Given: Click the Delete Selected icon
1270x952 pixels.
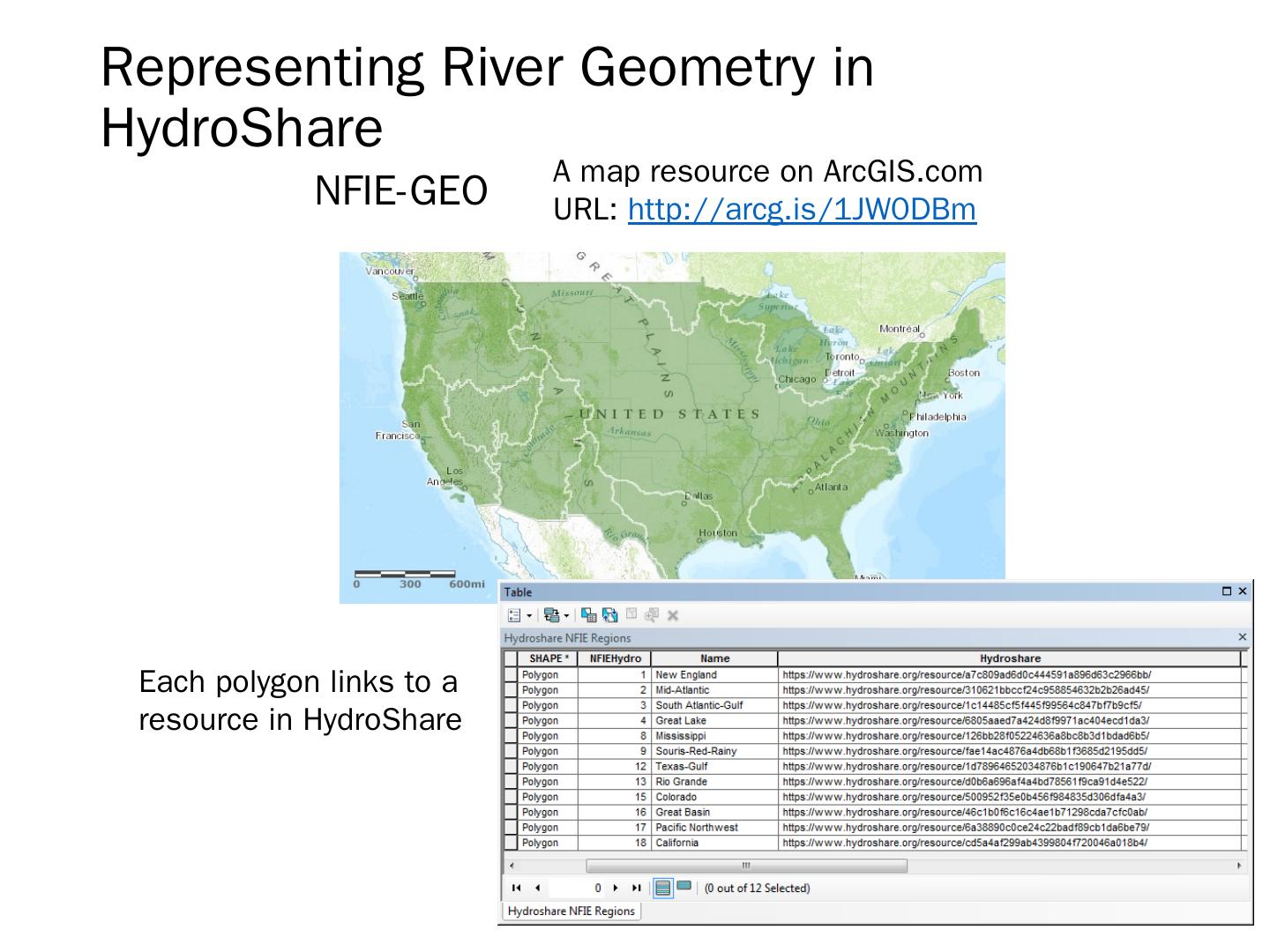Looking at the screenshot, I should click(673, 615).
